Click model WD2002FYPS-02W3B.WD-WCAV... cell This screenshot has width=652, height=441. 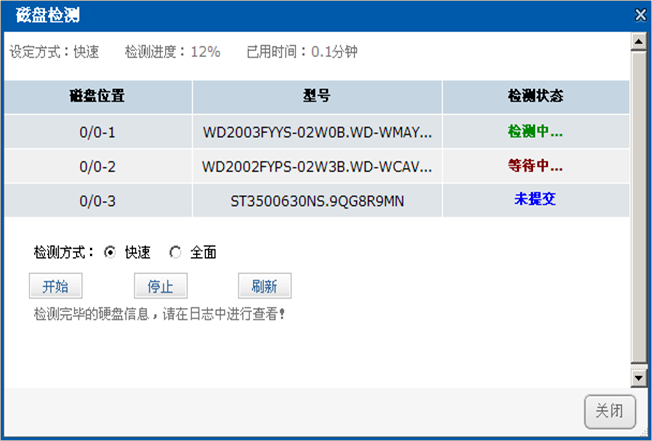[x=317, y=167]
